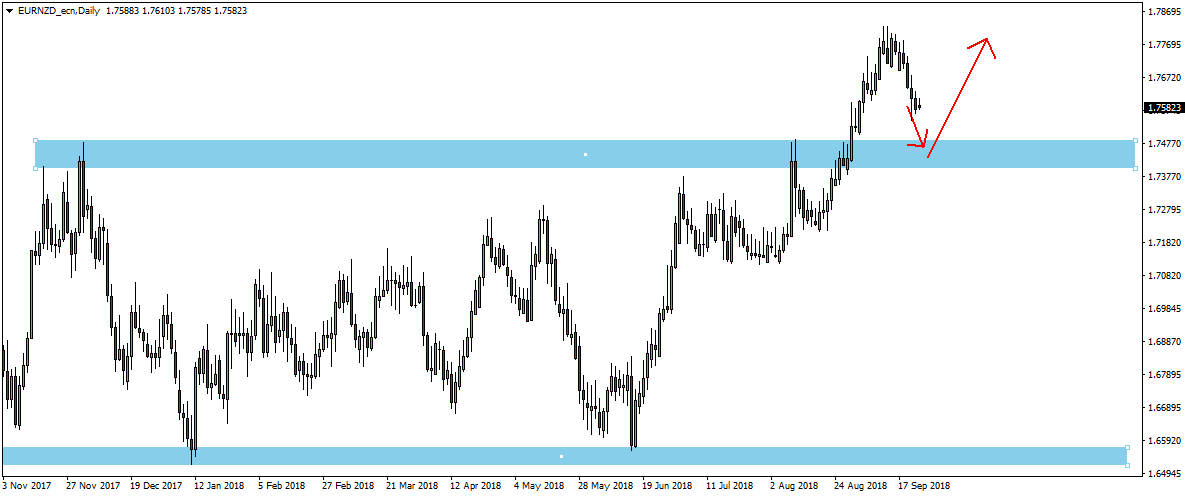Click the 12 Jan 2018 date label
This screenshot has height=497, width=1185.
[218, 486]
